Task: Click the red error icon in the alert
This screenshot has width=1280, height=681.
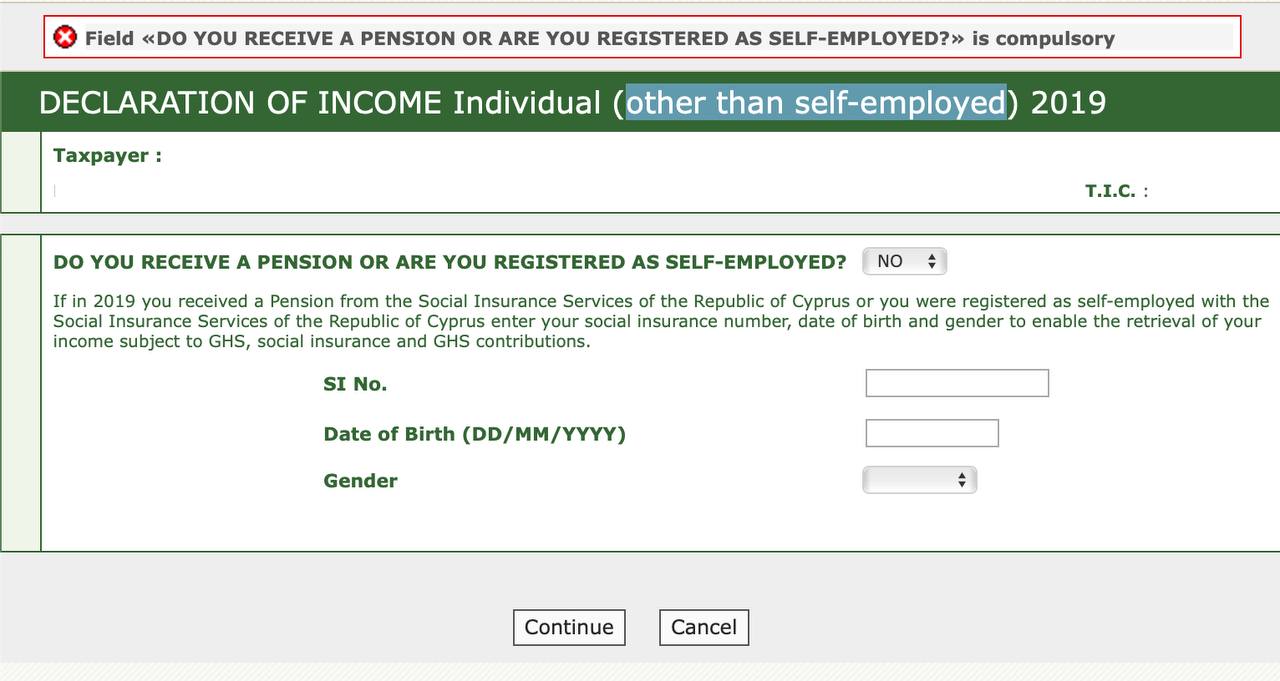Action: pyautogui.click(x=65, y=38)
